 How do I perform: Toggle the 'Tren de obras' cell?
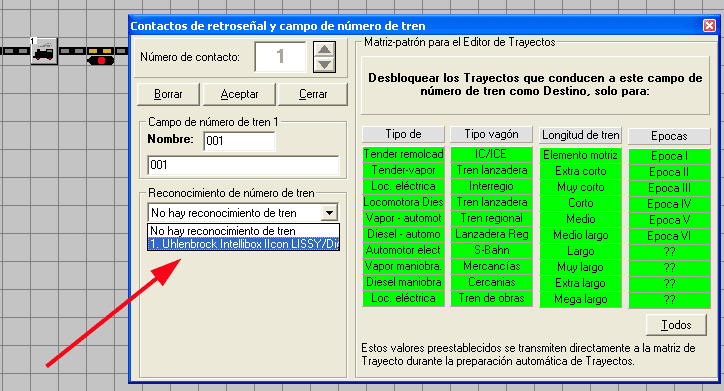click(x=491, y=298)
